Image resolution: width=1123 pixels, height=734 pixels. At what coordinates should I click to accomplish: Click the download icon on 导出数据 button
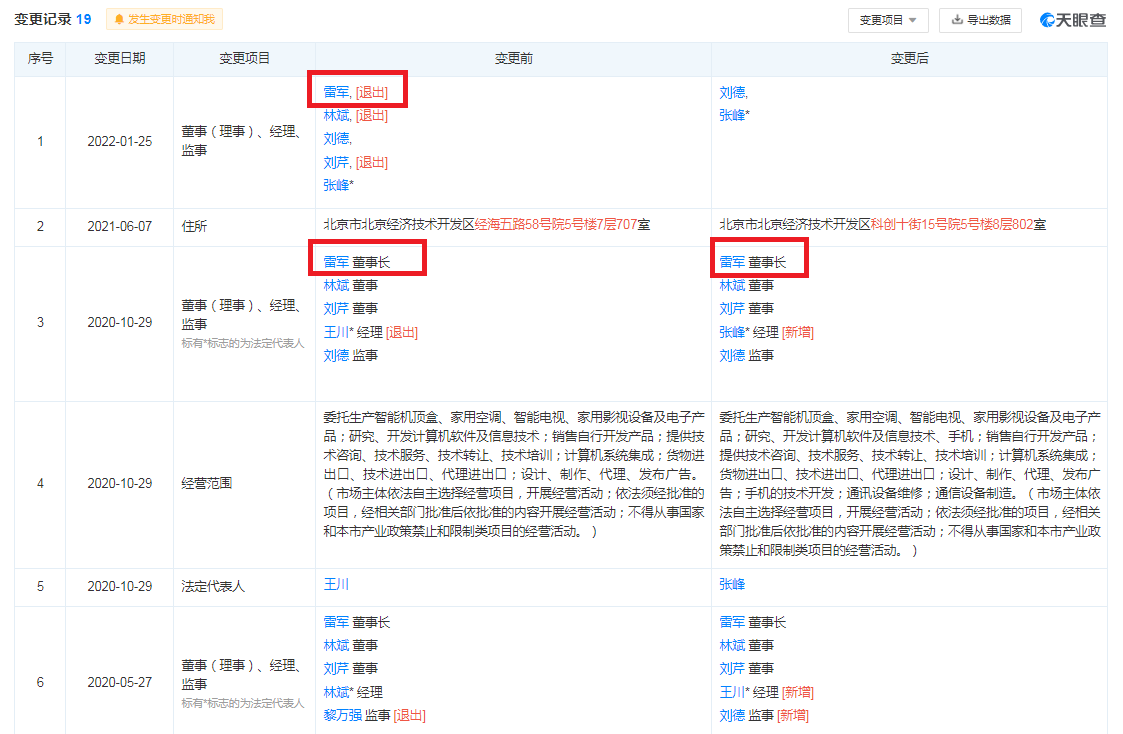tap(956, 19)
